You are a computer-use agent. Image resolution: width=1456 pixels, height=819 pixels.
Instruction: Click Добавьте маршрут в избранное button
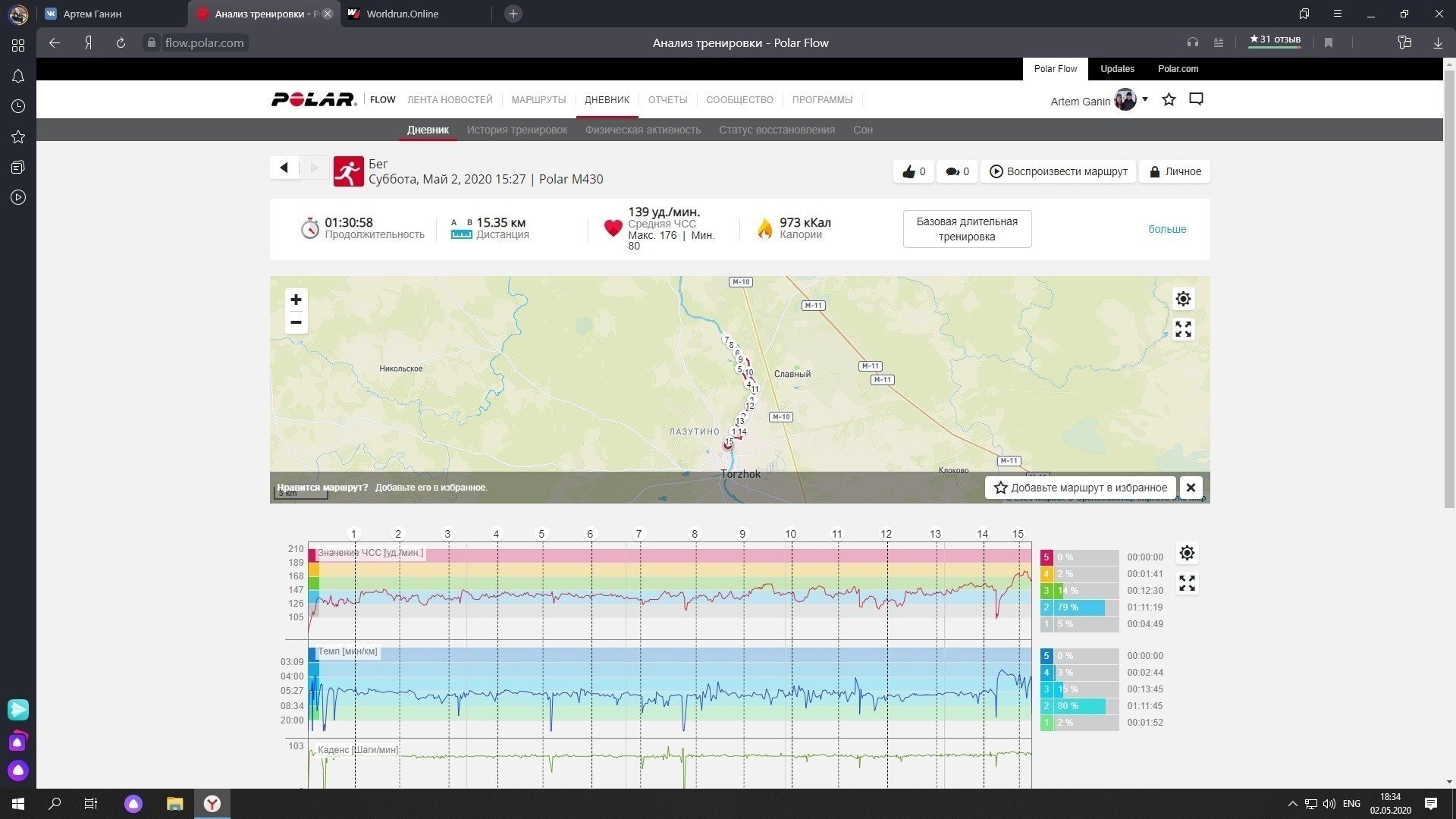coord(1081,488)
